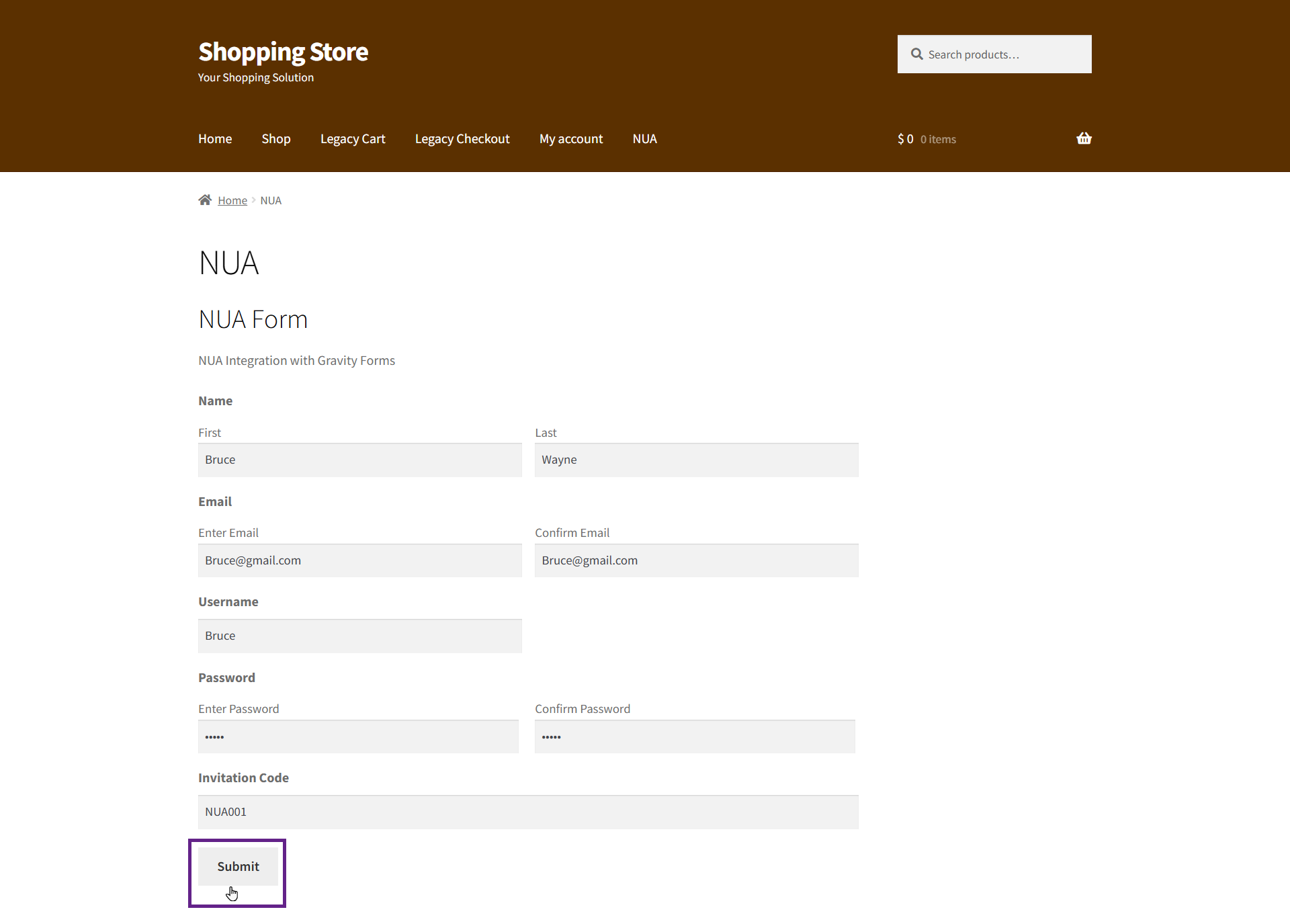Open the Shop menu item
1290x924 pixels.
275,139
